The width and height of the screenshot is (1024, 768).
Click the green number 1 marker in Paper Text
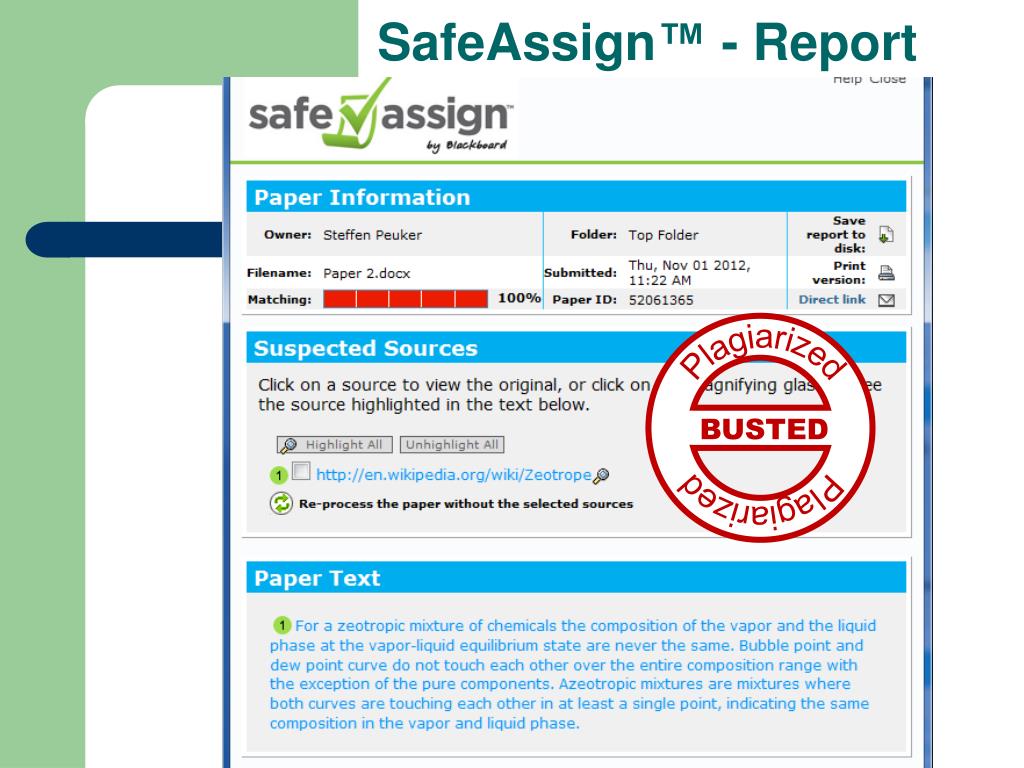pos(281,625)
